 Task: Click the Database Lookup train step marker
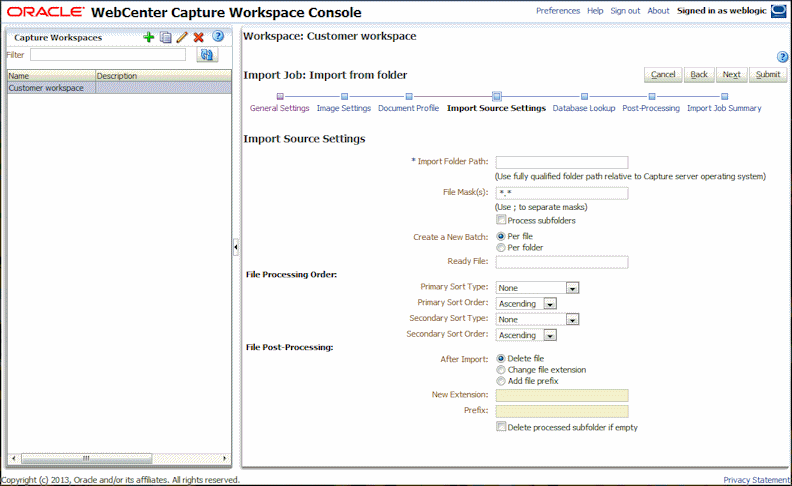click(x=584, y=96)
